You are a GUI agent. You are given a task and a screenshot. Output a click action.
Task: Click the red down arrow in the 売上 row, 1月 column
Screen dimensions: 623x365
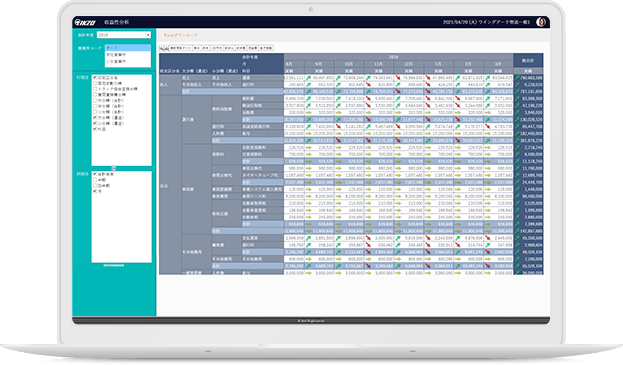pyautogui.click(x=428, y=78)
